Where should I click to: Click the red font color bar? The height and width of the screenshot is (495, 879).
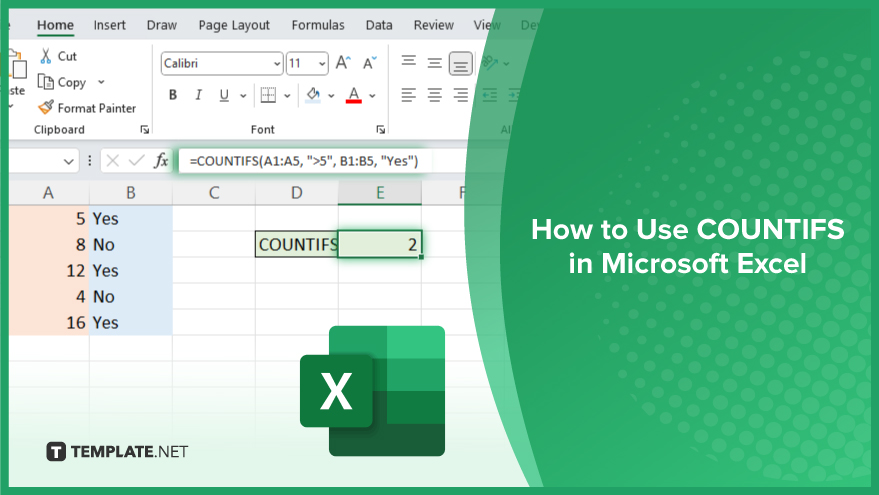[x=354, y=102]
